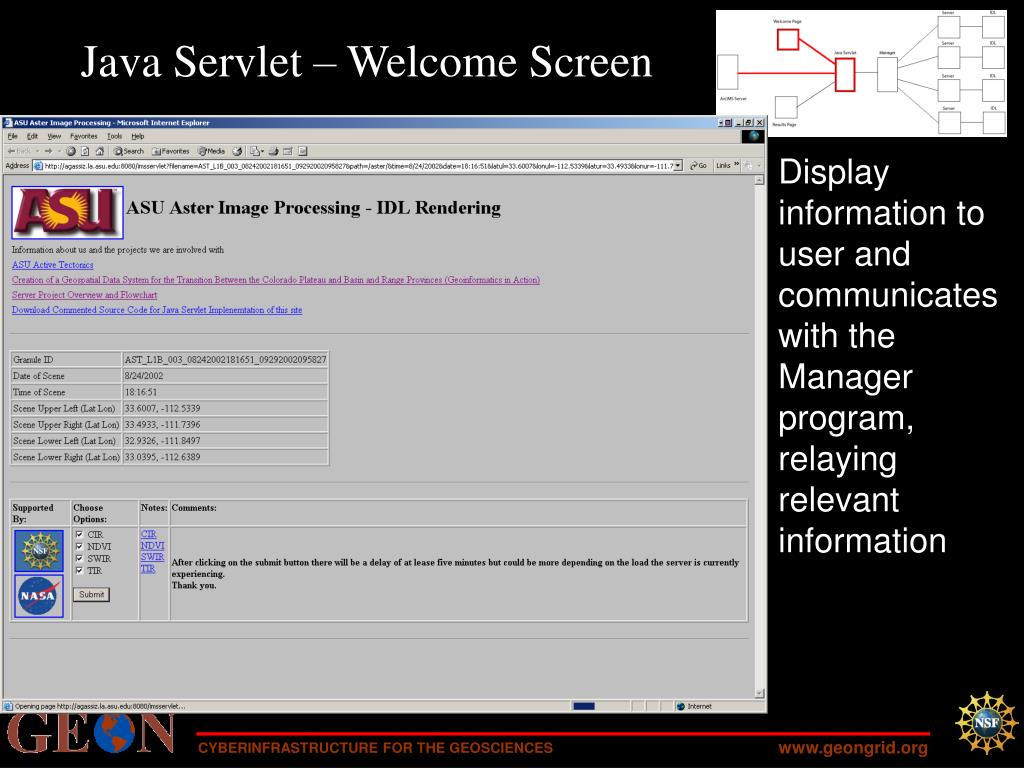Click the Forward arrow button

click(x=48, y=151)
